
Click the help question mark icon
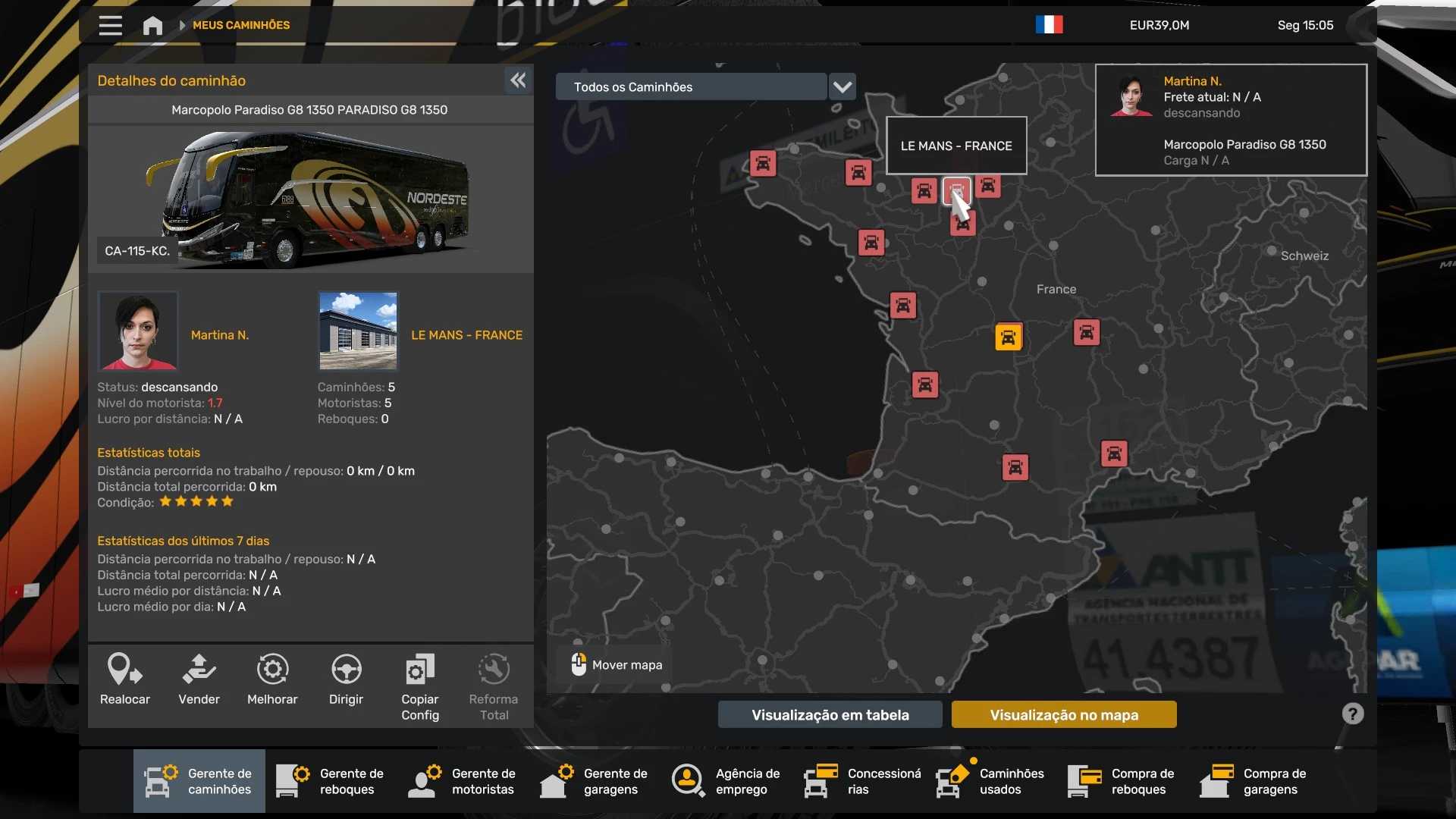pyautogui.click(x=1352, y=714)
